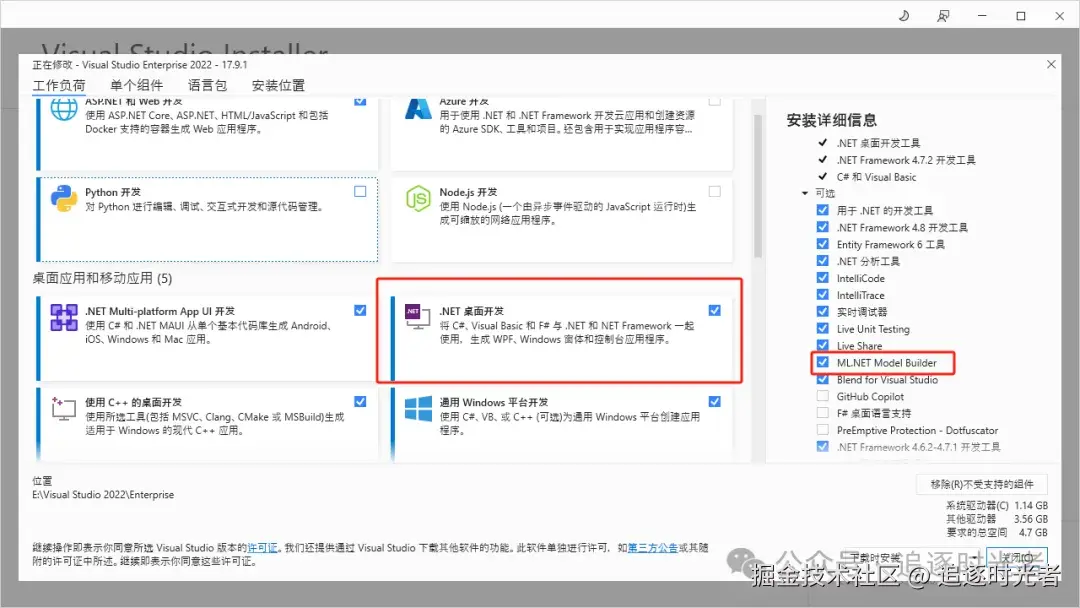Image resolution: width=1080 pixels, height=608 pixels.
Task: Switch to the 安装位置 tab
Action: coord(278,85)
